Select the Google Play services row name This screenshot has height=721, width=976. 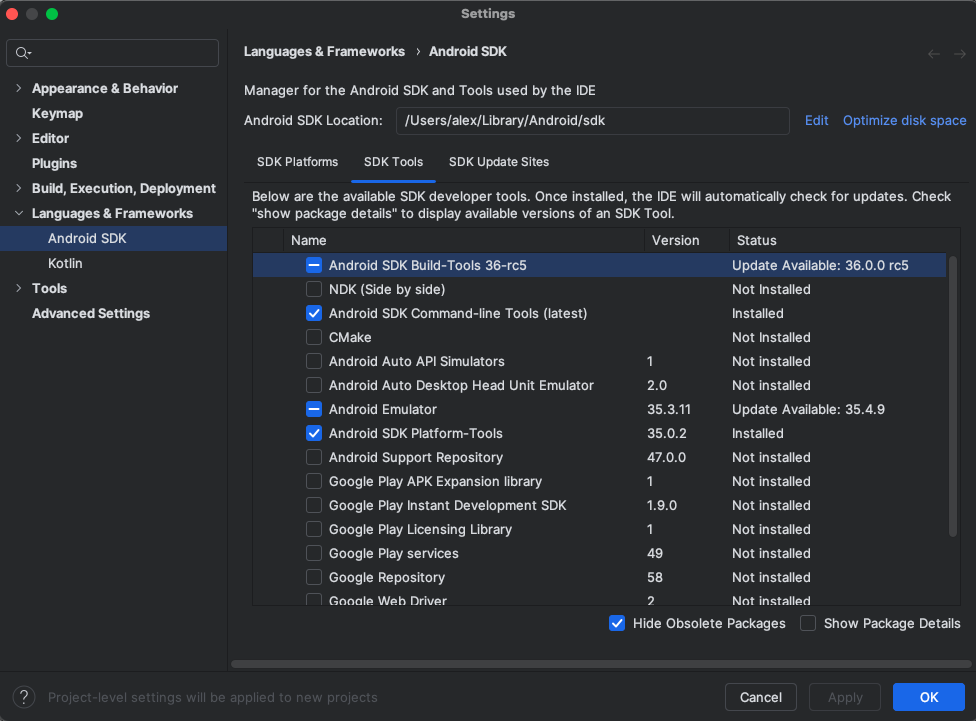click(393, 553)
